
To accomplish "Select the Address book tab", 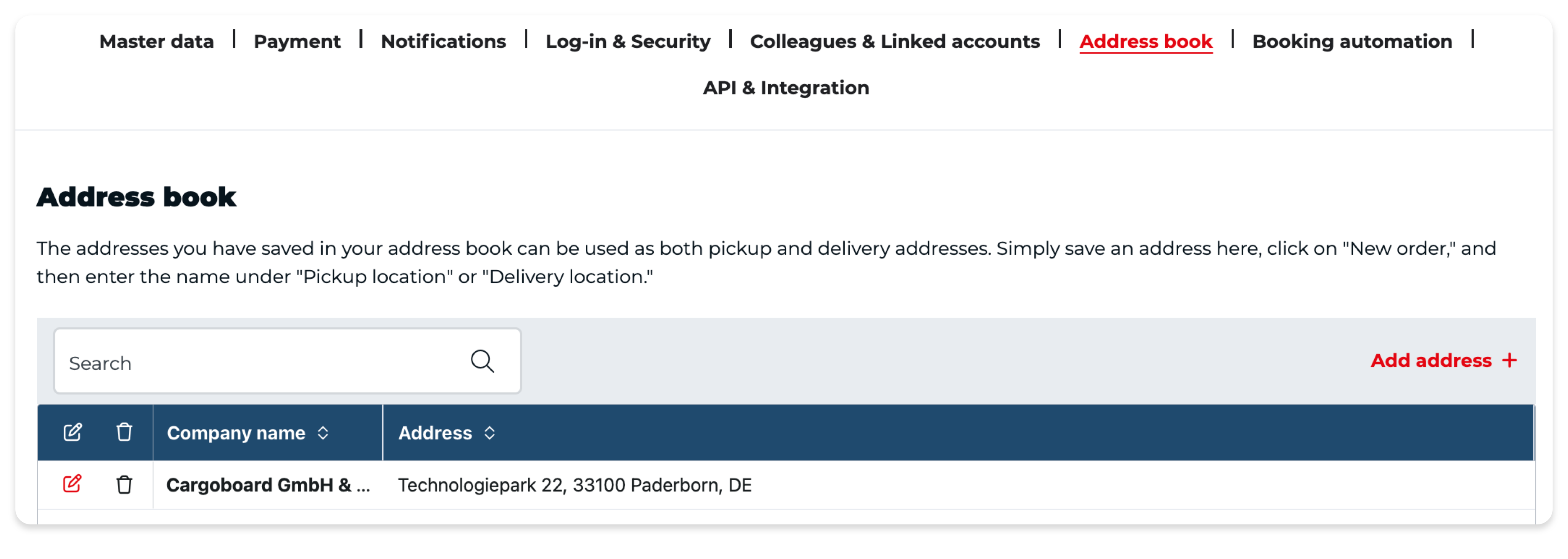I will tap(1146, 42).
